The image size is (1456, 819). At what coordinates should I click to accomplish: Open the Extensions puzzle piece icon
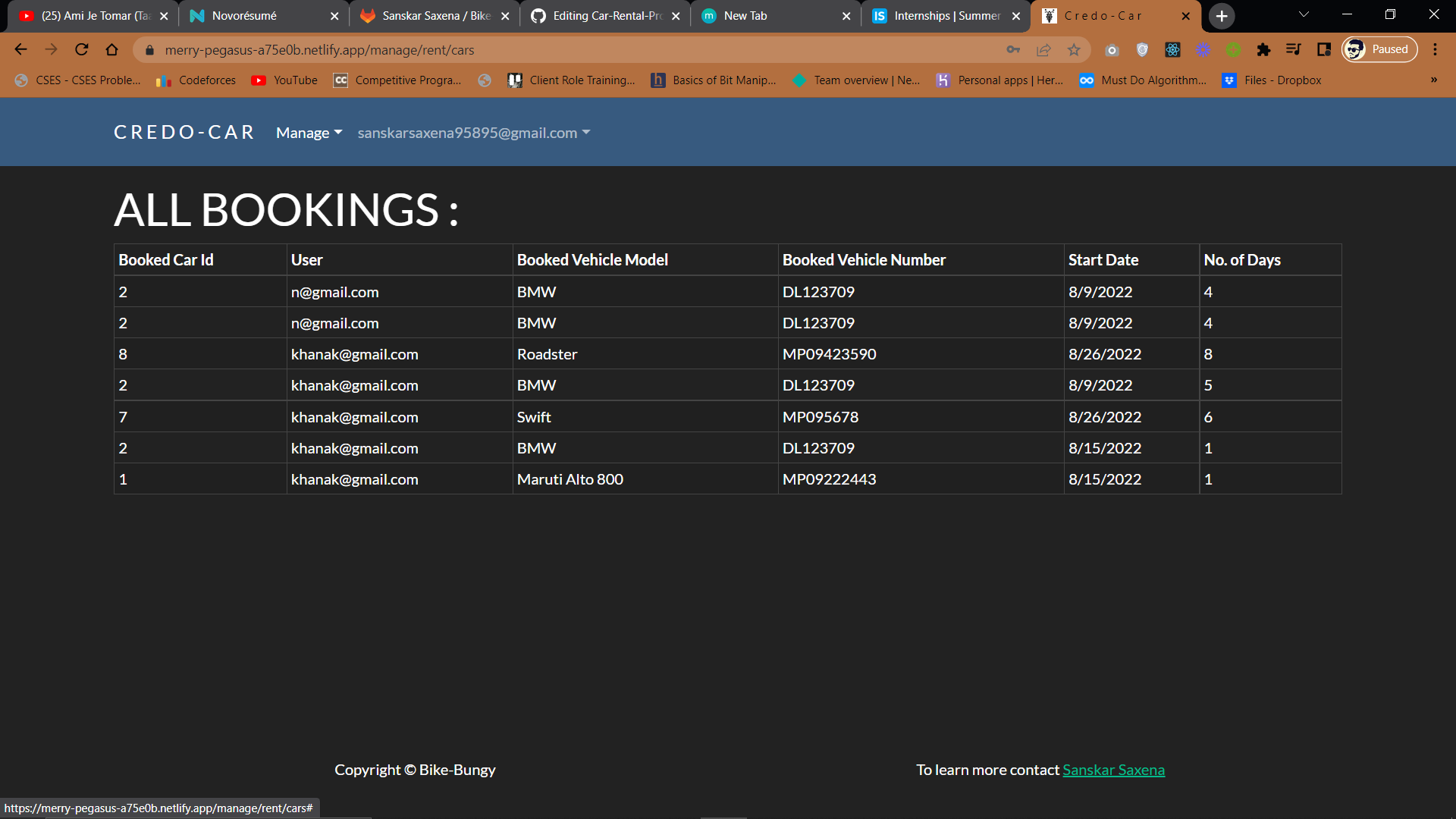coord(1263,49)
